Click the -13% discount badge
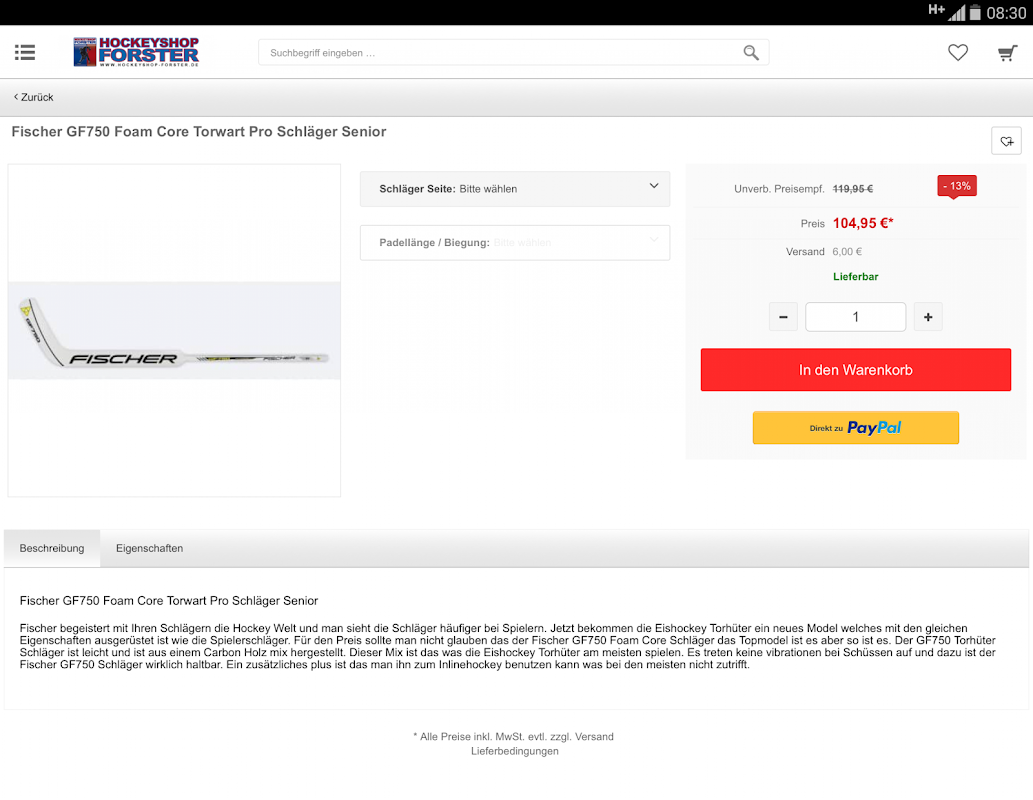This screenshot has height=800, width=1033. tap(957, 186)
